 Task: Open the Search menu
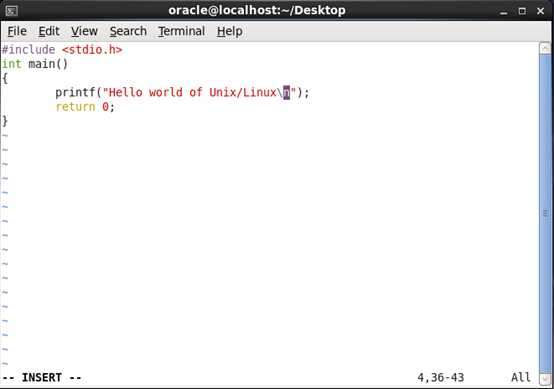tap(128, 31)
